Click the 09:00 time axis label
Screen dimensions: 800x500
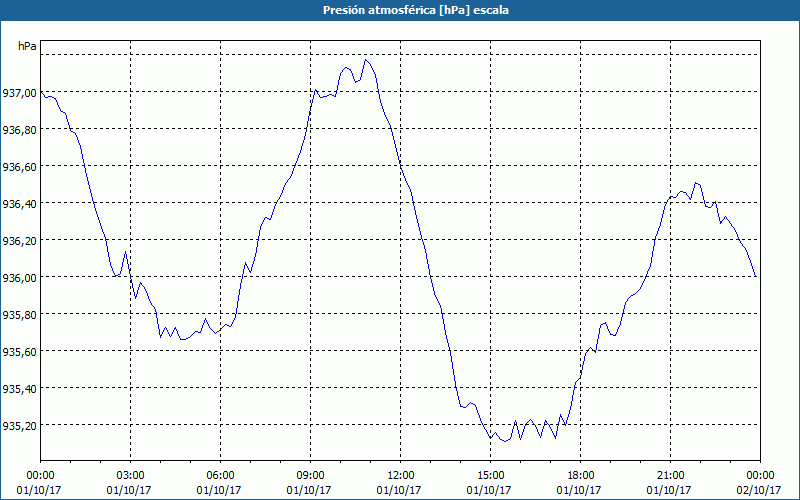(310, 476)
